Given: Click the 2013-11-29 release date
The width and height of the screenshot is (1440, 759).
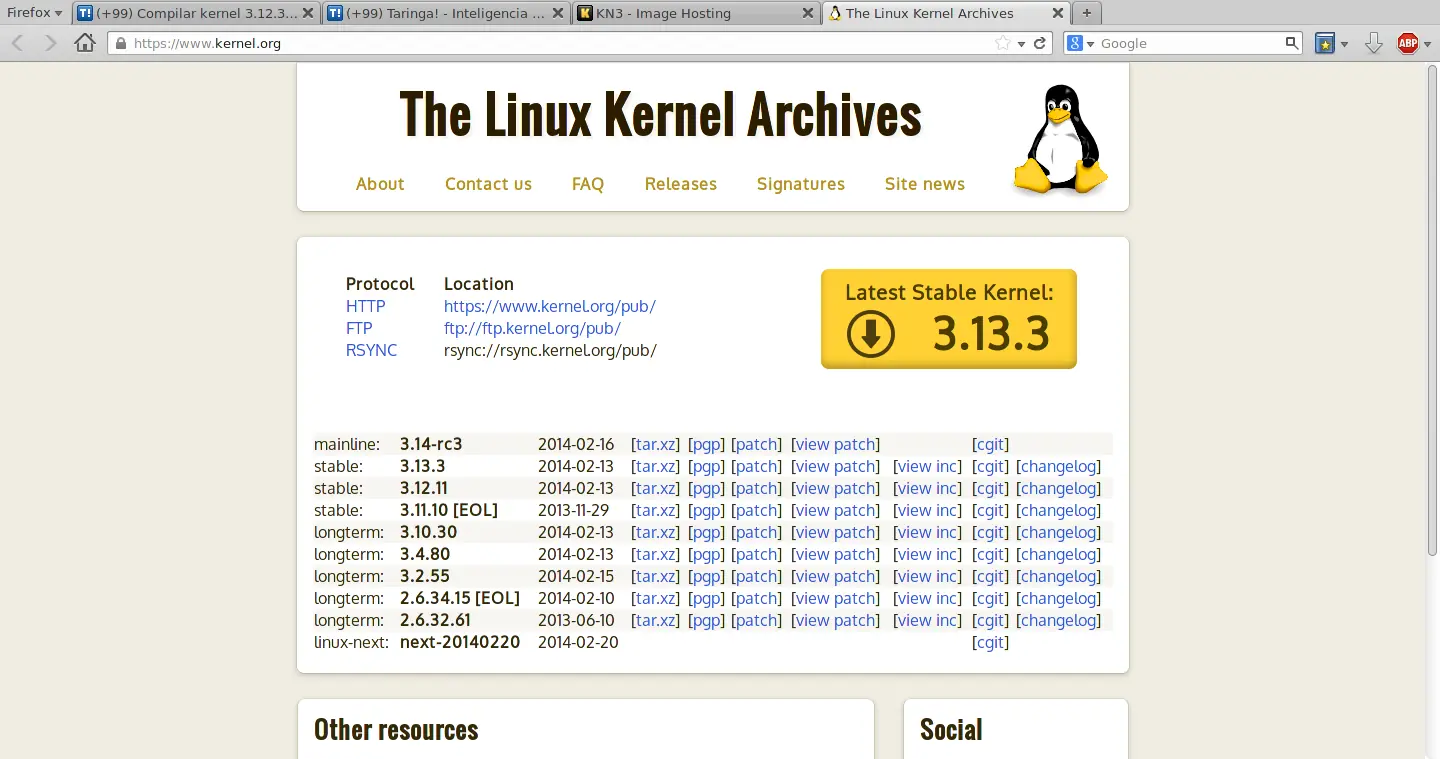Looking at the screenshot, I should (573, 510).
